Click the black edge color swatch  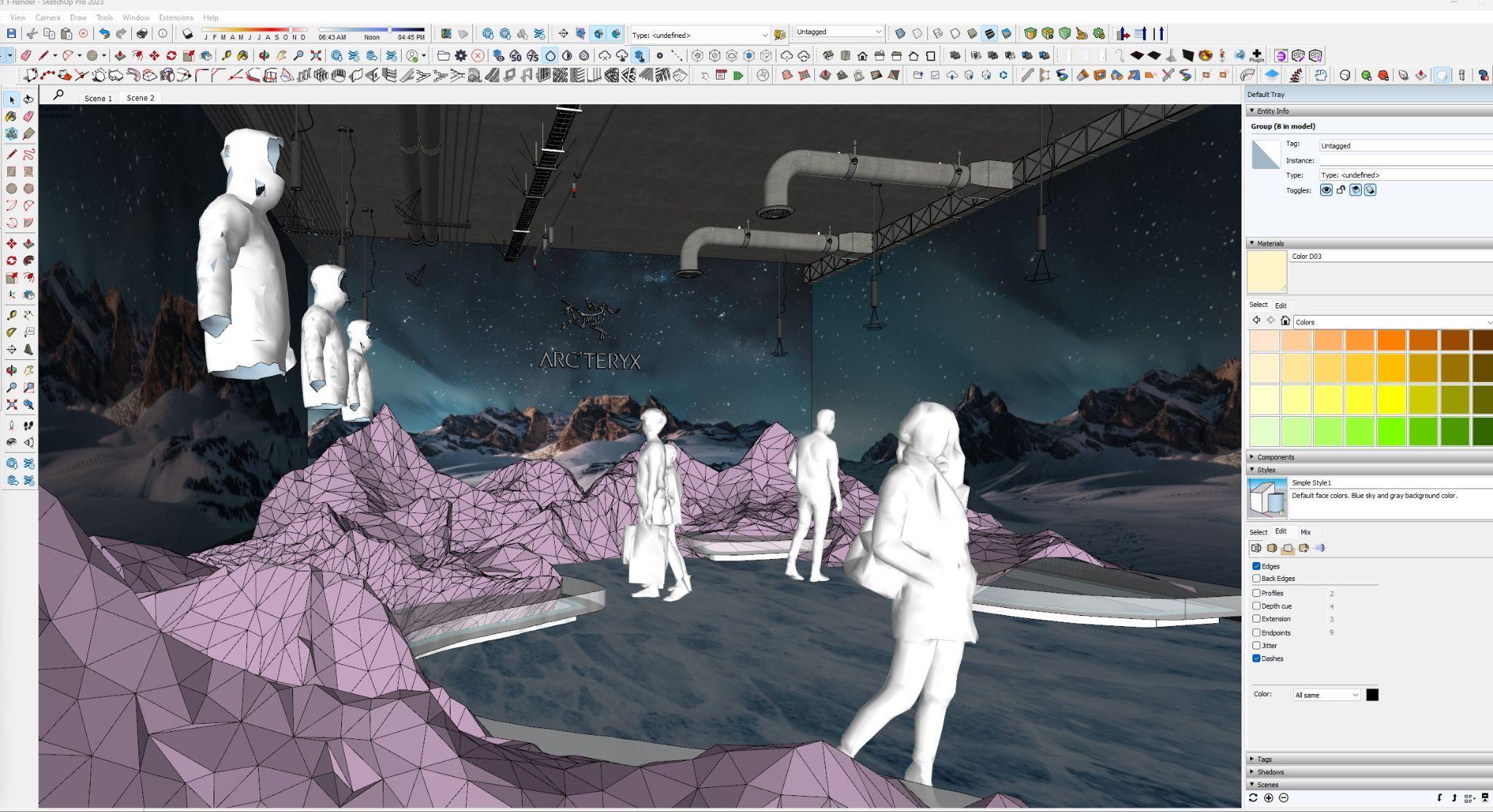(1372, 695)
